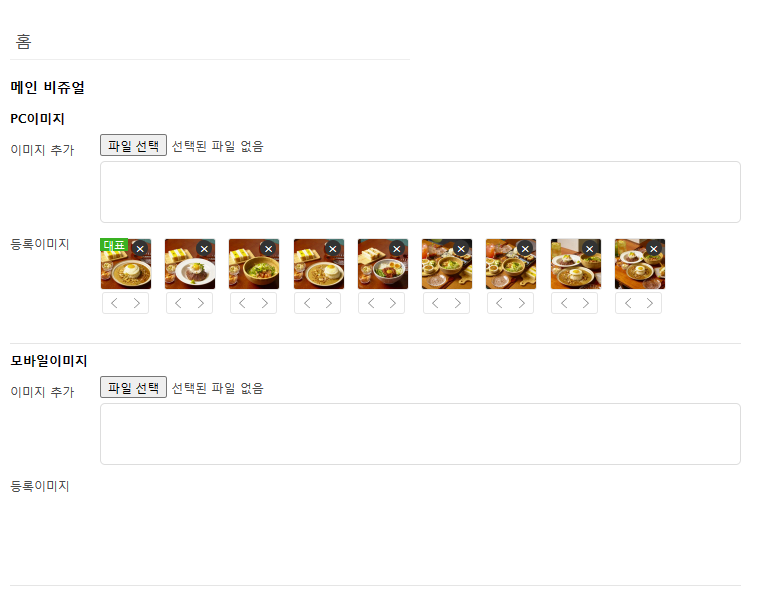
Task: Move the sixth image right with arrow
Action: point(457,303)
